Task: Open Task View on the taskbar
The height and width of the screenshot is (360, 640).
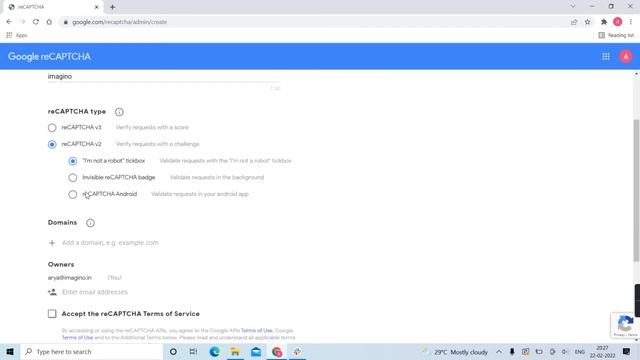Action: pyautogui.click(x=193, y=351)
